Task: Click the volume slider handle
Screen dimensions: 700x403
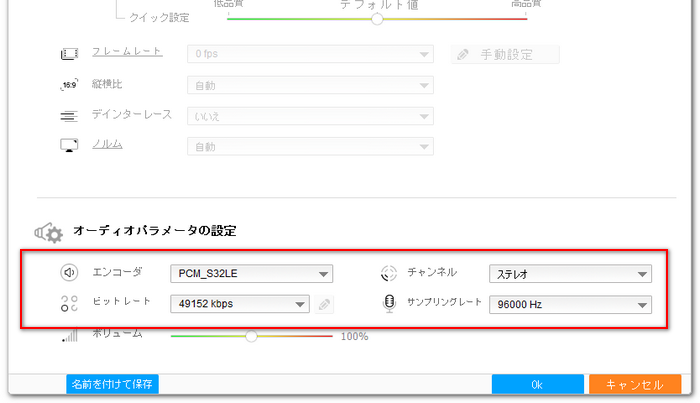Action: [251, 336]
